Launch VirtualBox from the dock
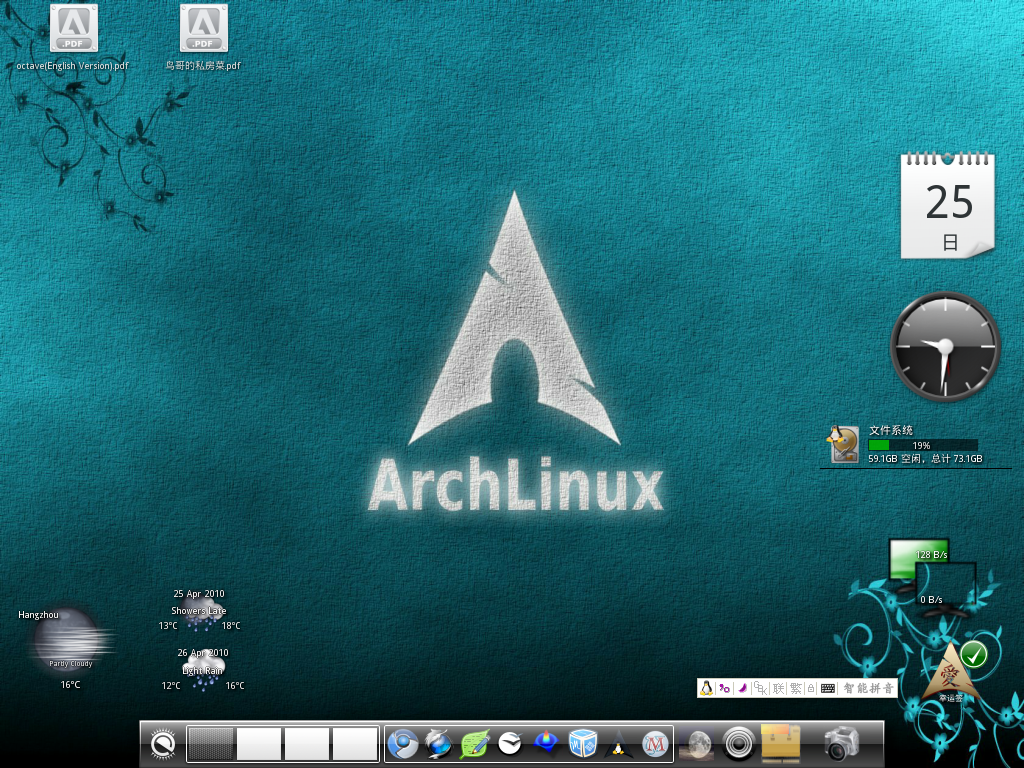The height and width of the screenshot is (768, 1024). [x=582, y=743]
